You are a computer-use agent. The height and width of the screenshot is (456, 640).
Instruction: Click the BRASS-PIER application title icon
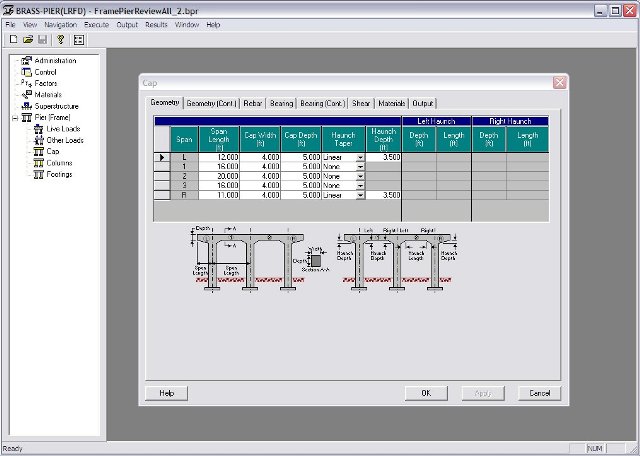tap(8, 10)
